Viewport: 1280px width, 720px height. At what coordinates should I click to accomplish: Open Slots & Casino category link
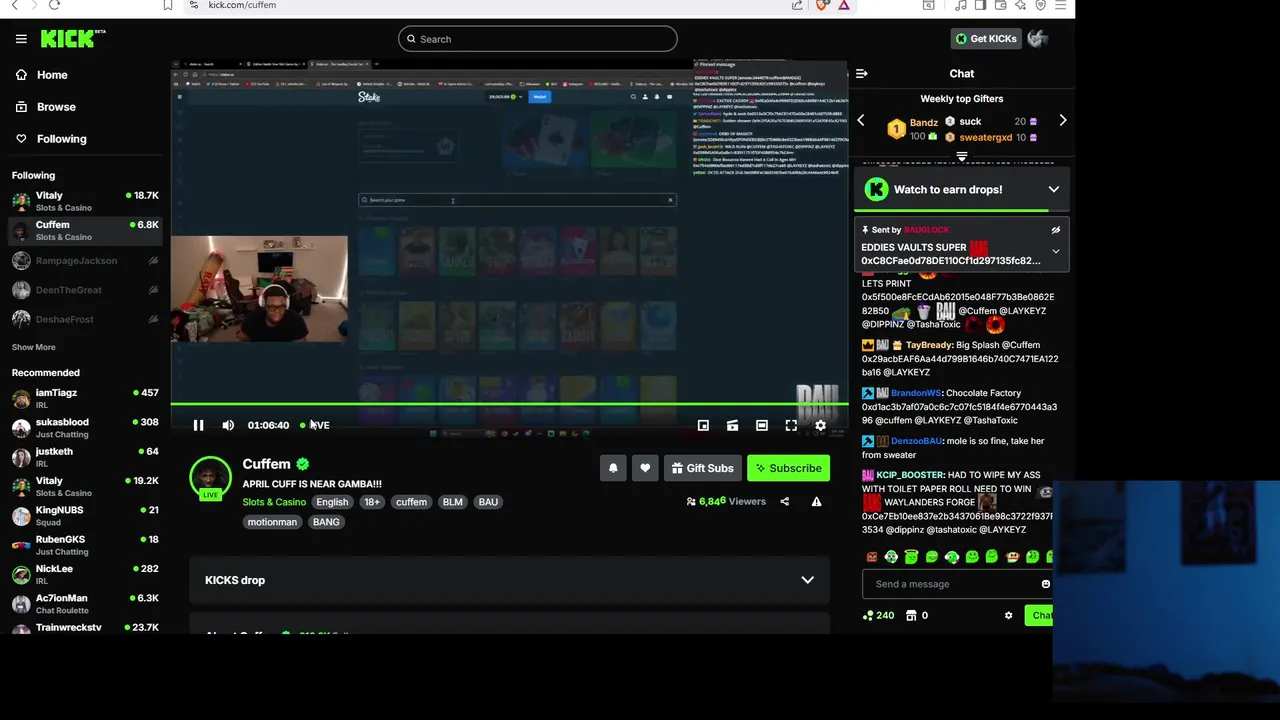click(274, 502)
